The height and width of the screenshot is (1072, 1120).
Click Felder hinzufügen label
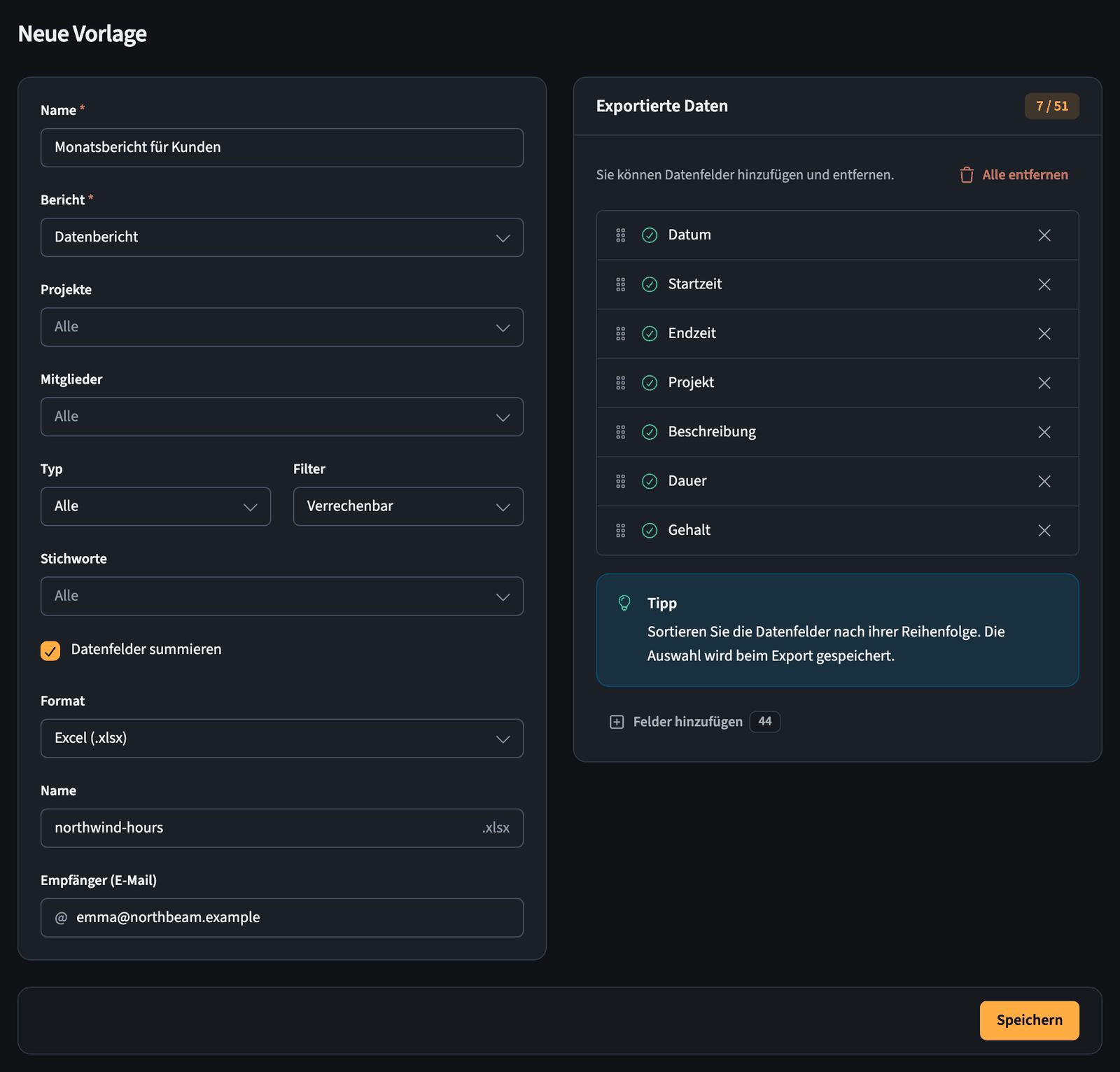point(687,722)
